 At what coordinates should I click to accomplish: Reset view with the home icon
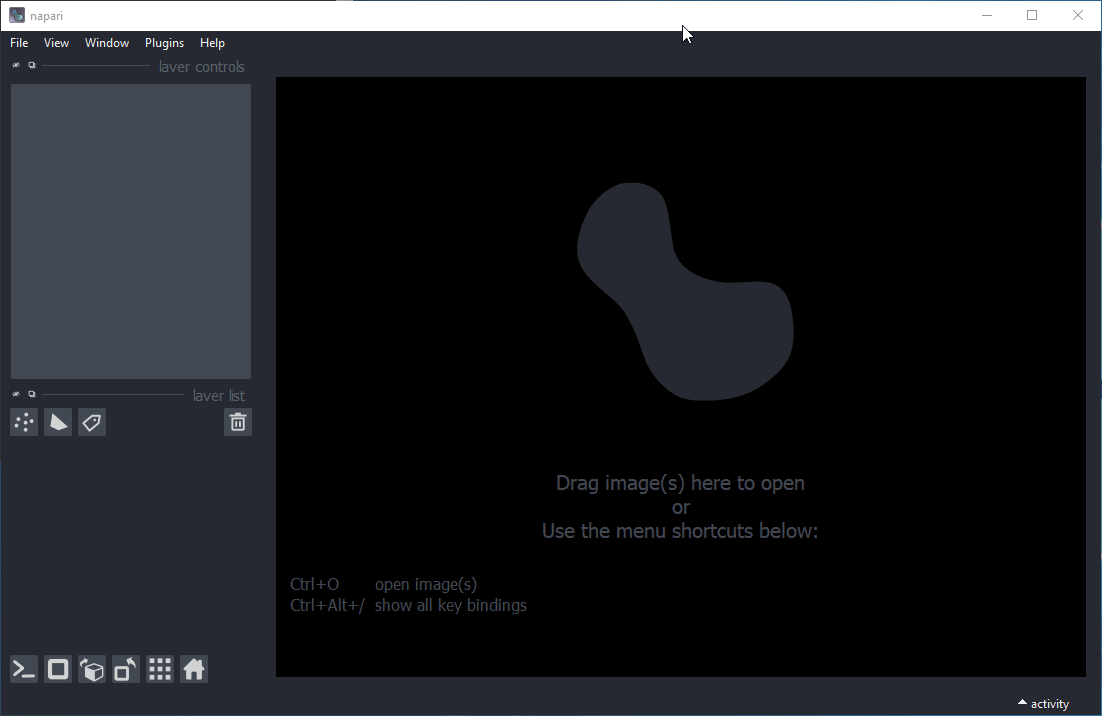click(x=194, y=670)
